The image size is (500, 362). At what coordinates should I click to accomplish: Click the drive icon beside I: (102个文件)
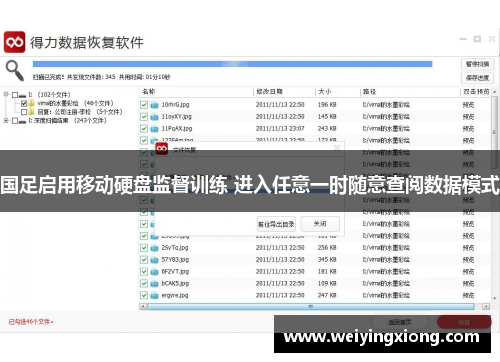pos(22,95)
